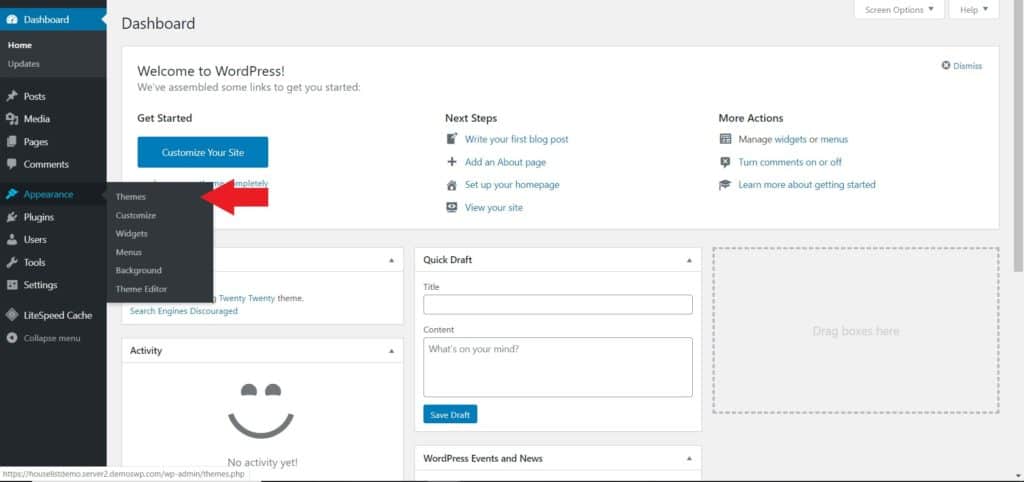The height and width of the screenshot is (482, 1024).
Task: Click the monitor icon beside View your site
Action: (x=451, y=207)
